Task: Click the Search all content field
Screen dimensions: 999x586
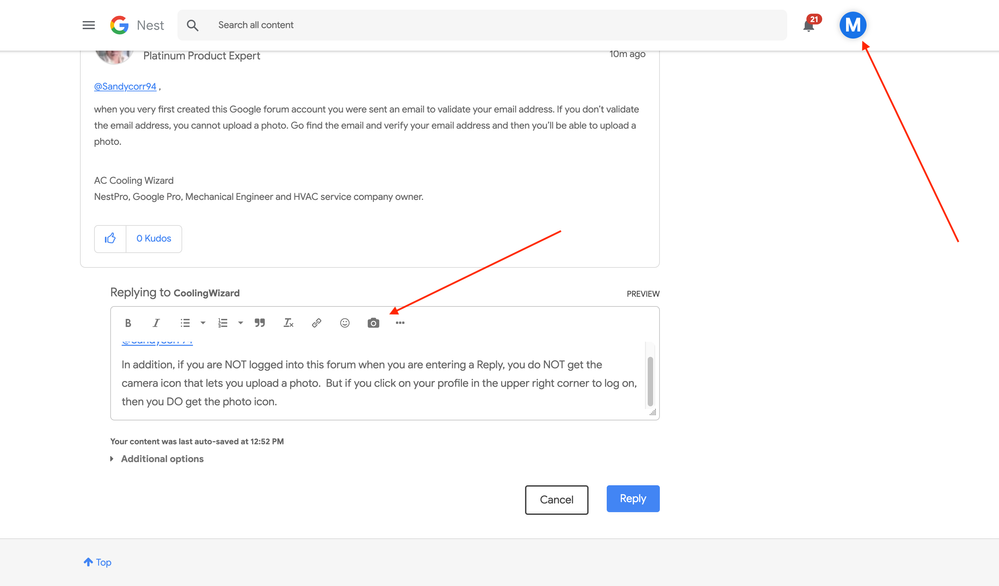Action: (490, 25)
